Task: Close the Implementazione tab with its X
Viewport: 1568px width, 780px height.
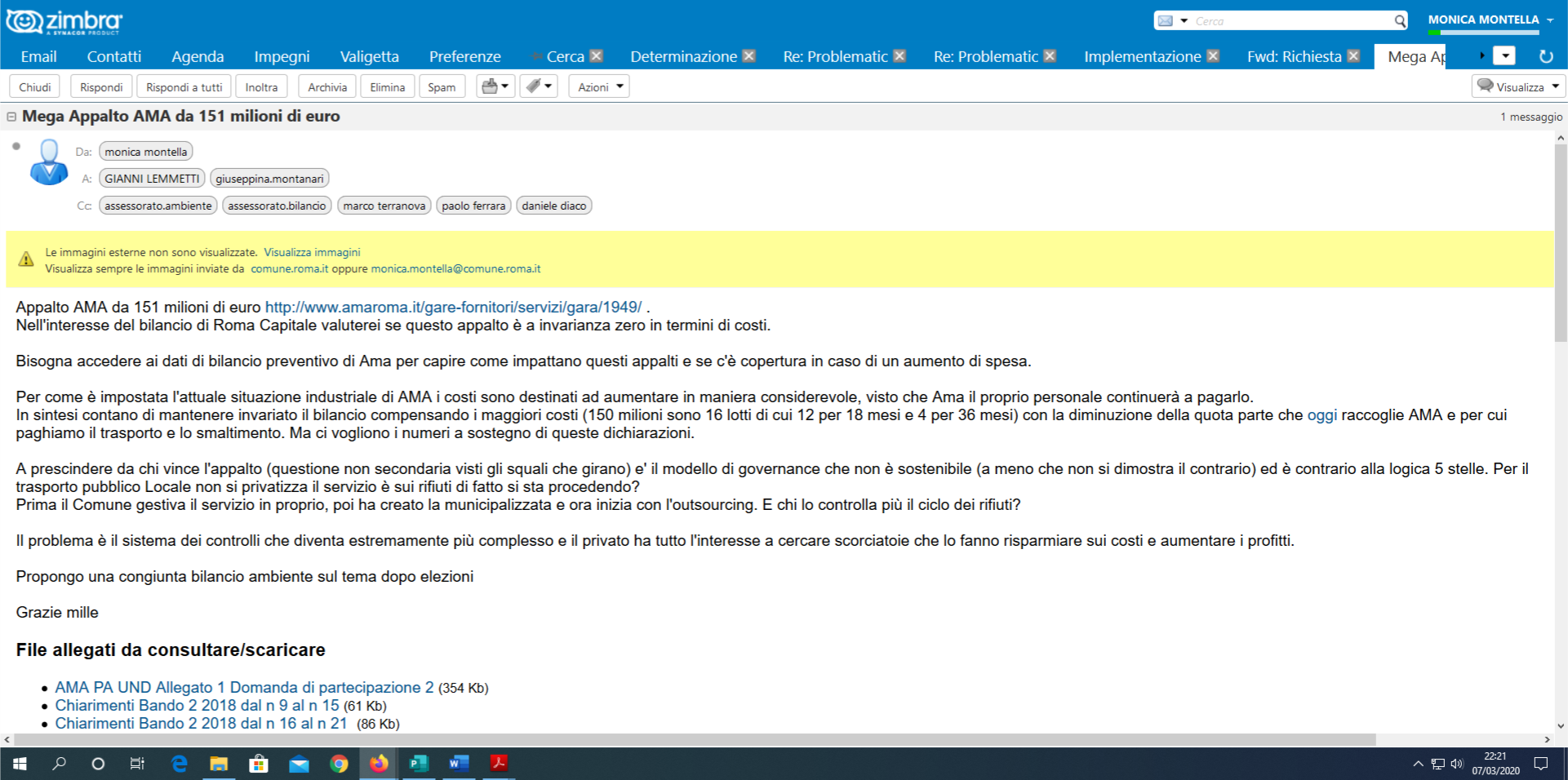Action: pyautogui.click(x=1213, y=55)
